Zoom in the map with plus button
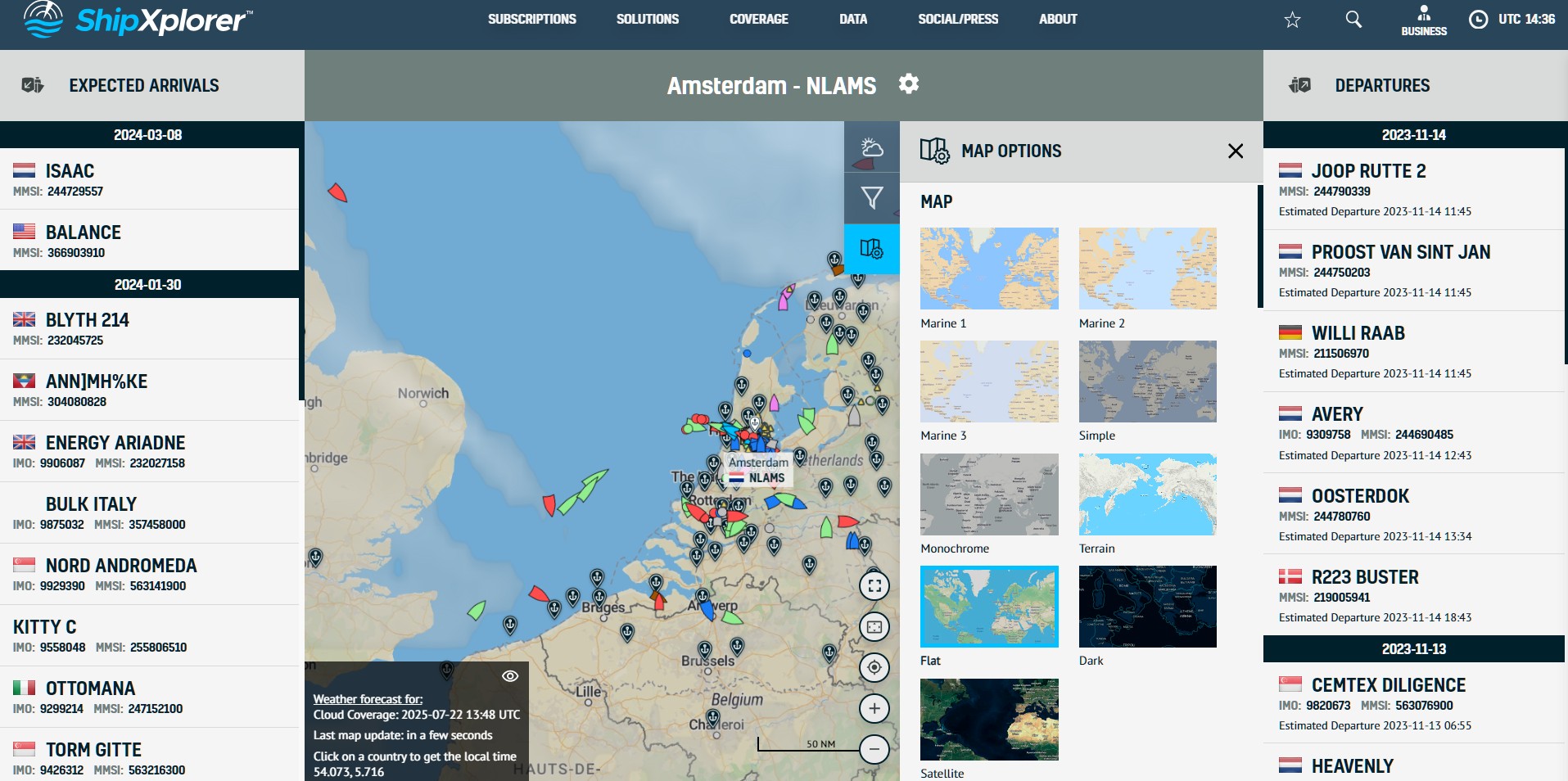1568x781 pixels. 874,708
